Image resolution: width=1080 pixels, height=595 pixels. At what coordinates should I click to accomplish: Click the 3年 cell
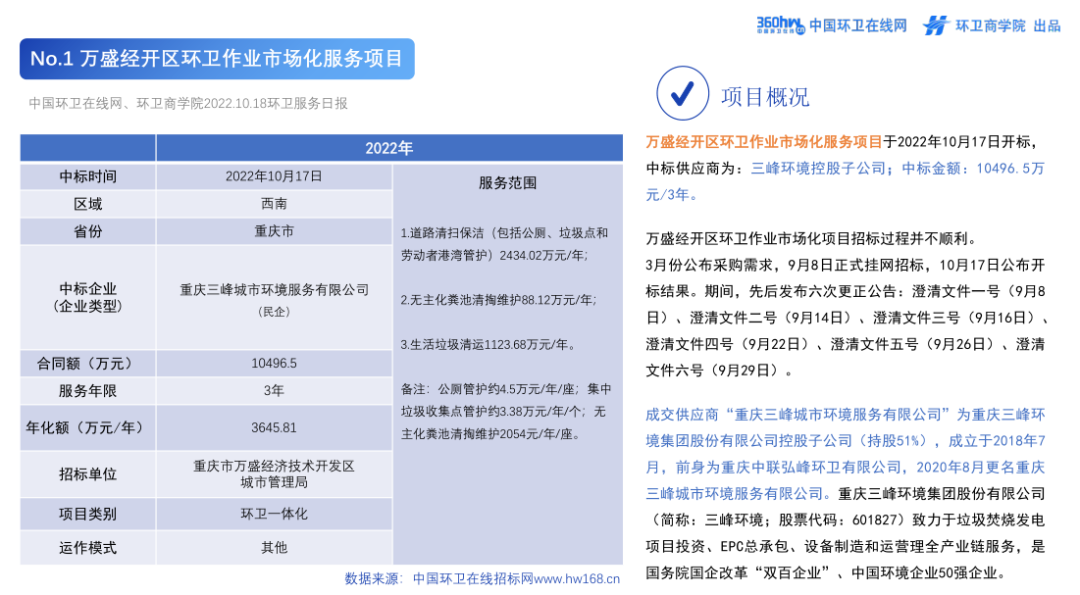point(273,390)
